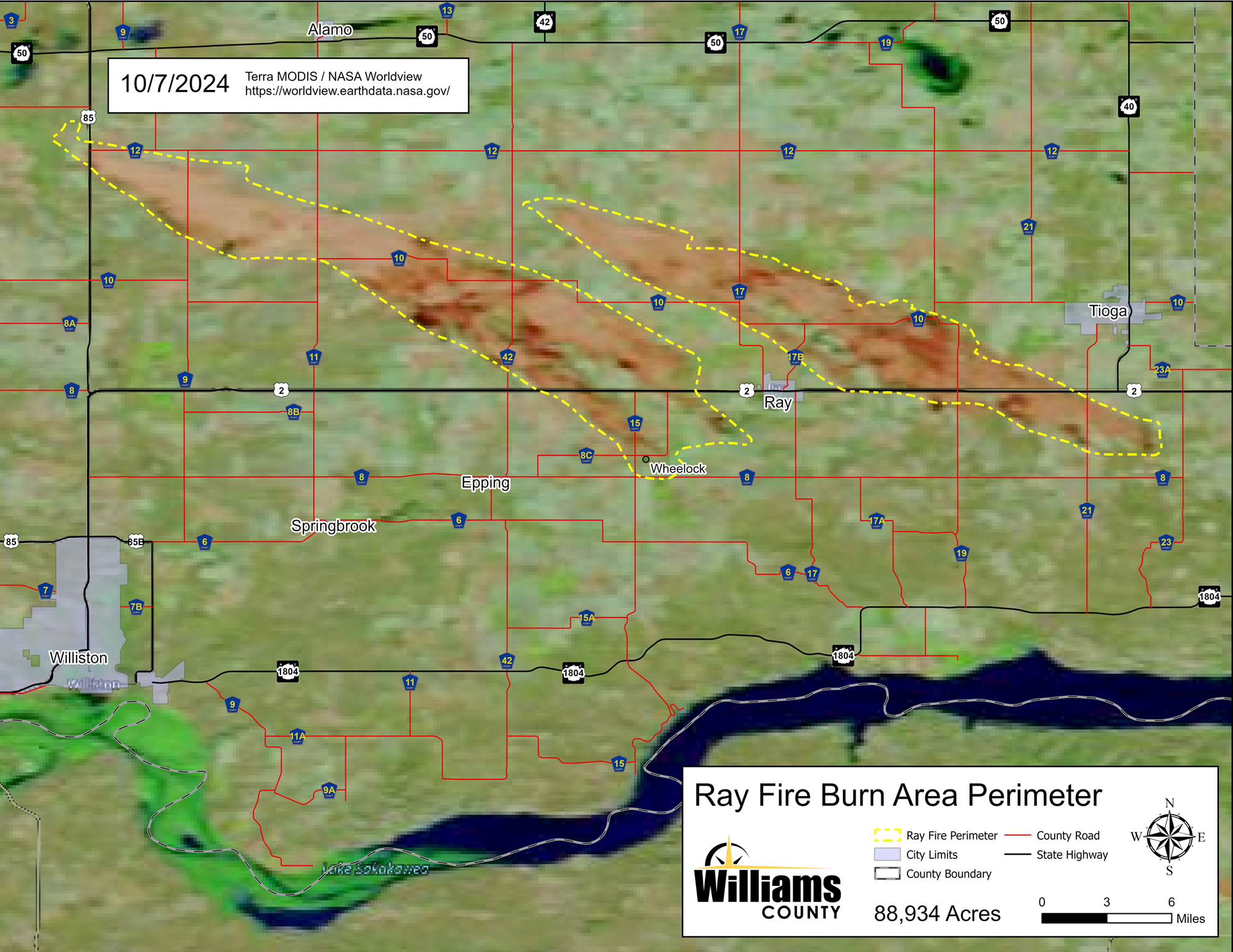Viewport: 1233px width, 952px height.
Task: Click the yellow Ray Fire Perimeter legend swatch
Action: (887, 836)
